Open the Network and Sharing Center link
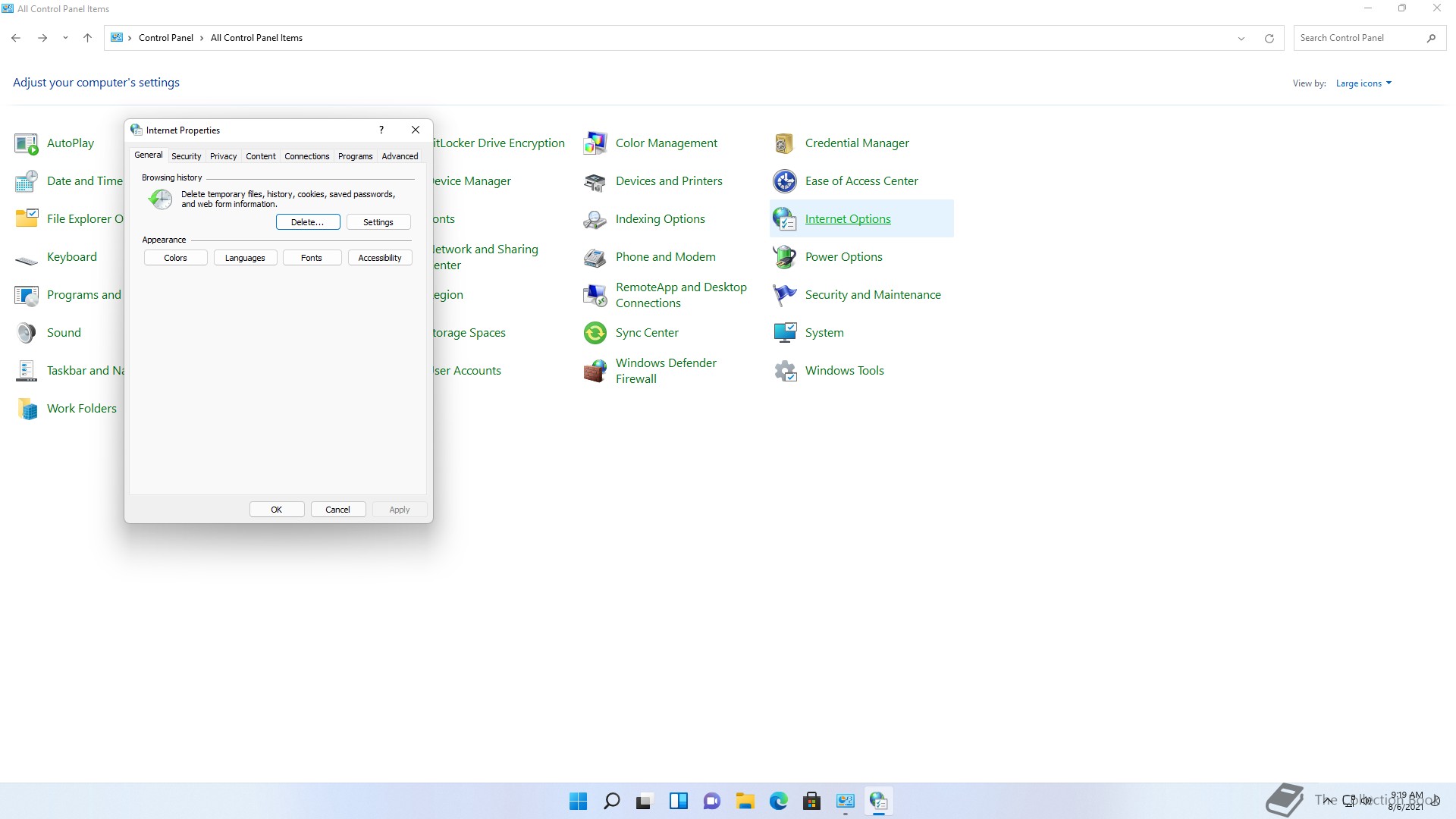Image resolution: width=1456 pixels, height=819 pixels. tap(485, 257)
